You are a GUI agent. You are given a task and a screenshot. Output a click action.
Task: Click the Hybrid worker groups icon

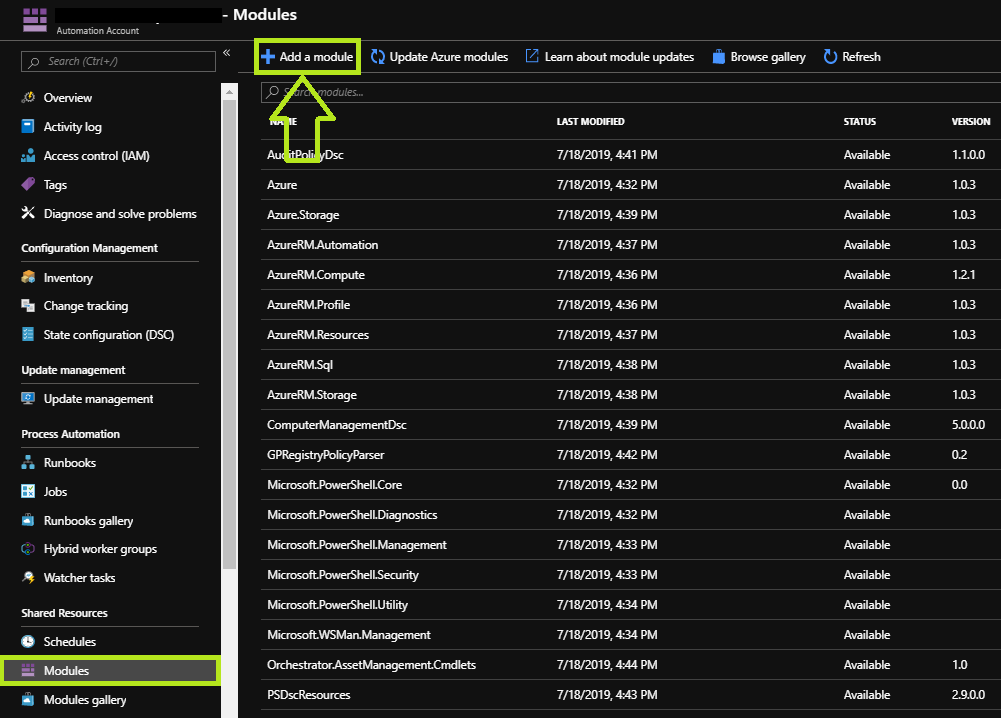(28, 548)
